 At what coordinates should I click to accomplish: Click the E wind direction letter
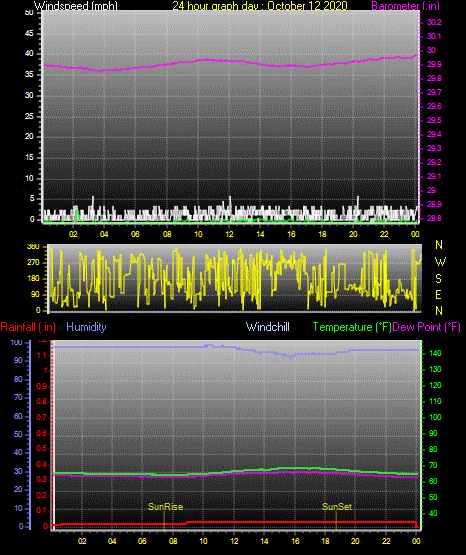(438, 294)
